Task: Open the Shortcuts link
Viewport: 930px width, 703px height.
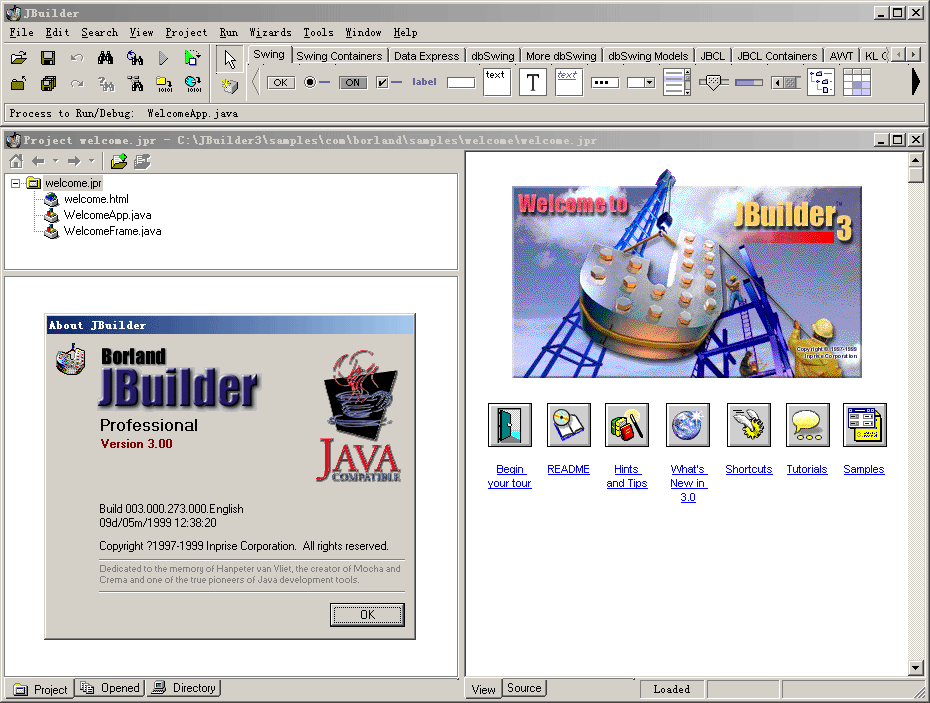Action: 749,469
